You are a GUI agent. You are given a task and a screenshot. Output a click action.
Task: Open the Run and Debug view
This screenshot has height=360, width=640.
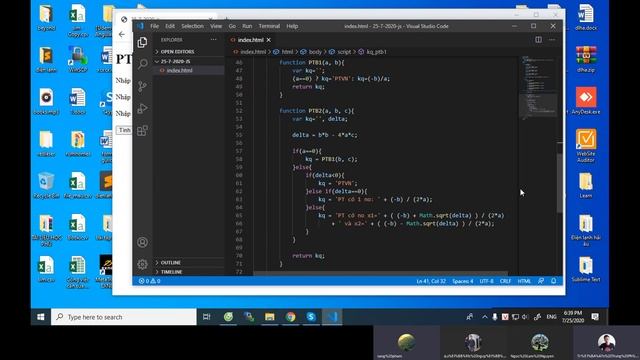click(142, 108)
